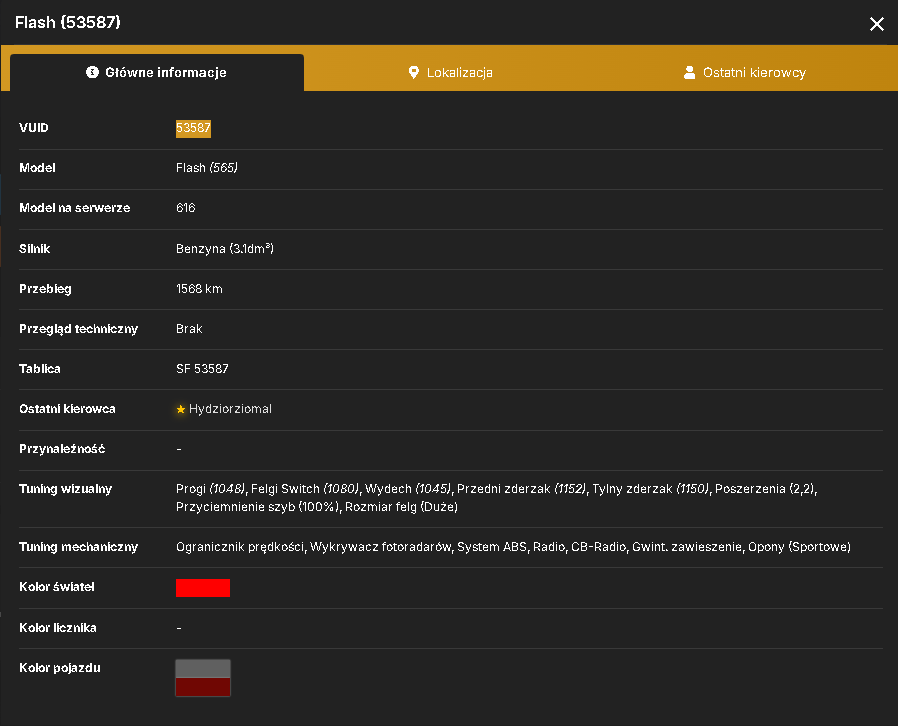Click Przedni zderzak (1152) entry
Screen dimensions: 898x726
522,489
